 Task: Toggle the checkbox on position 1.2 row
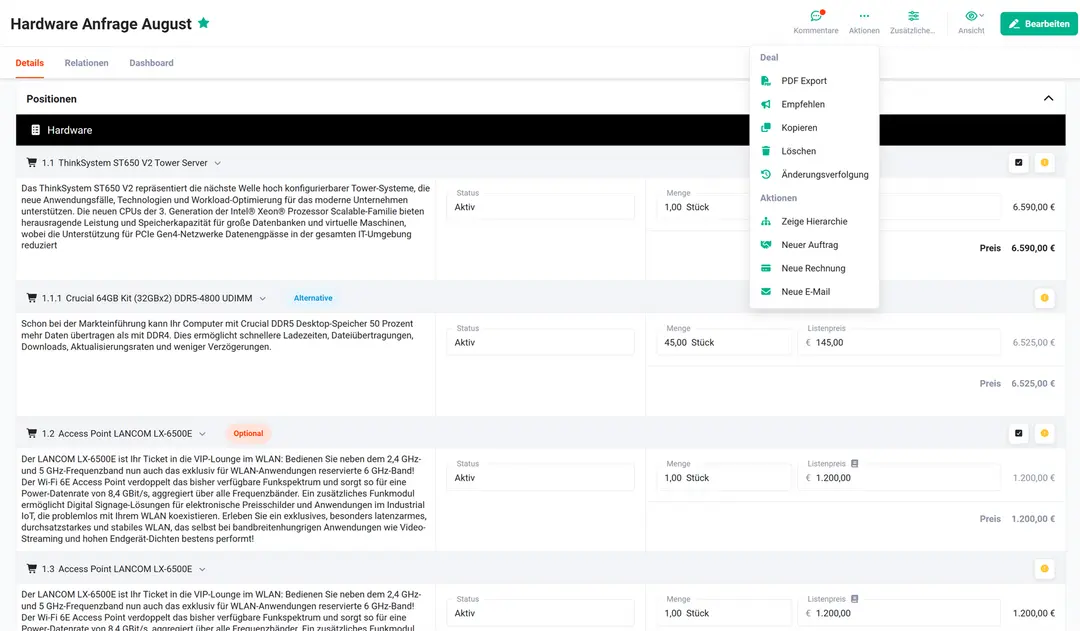click(x=1019, y=433)
